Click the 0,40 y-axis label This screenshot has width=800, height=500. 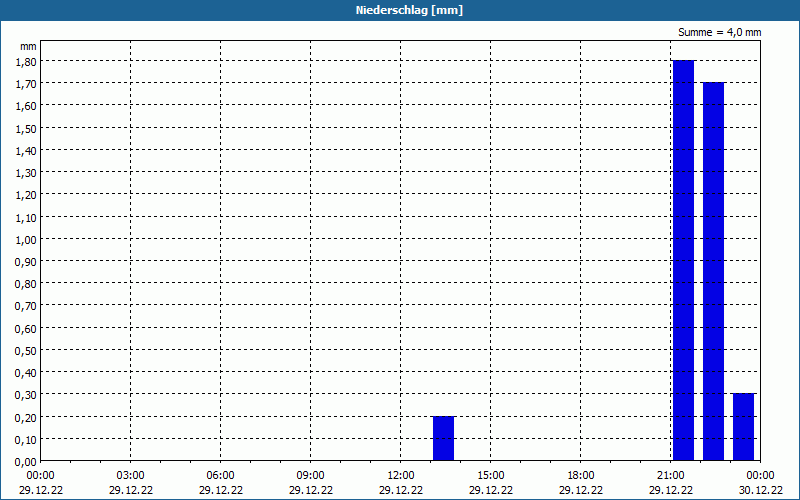[26, 372]
